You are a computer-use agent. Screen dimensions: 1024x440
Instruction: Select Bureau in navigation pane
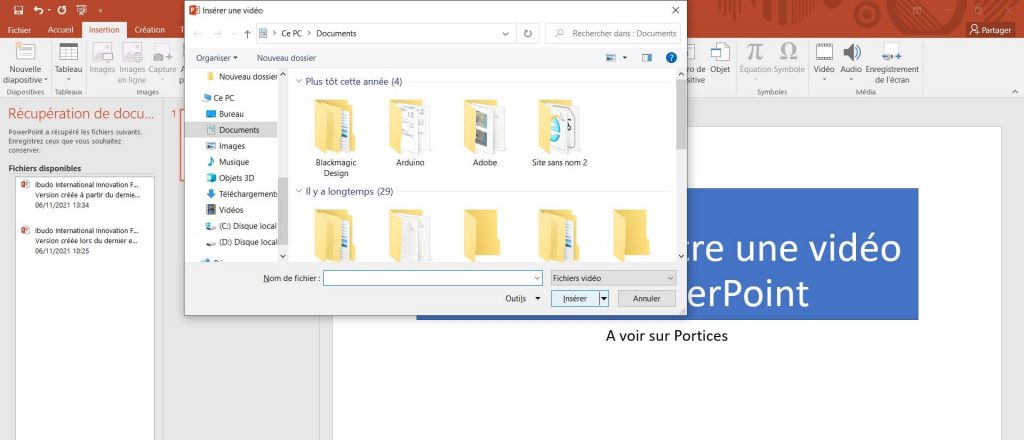point(231,114)
